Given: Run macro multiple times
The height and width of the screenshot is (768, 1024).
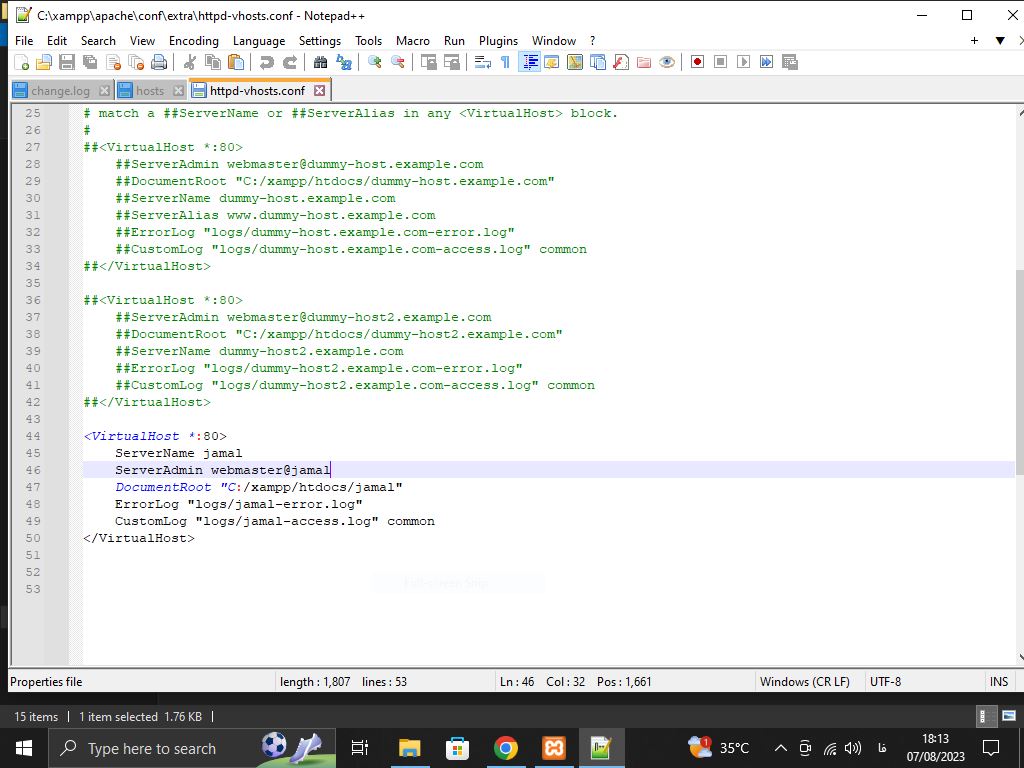Looking at the screenshot, I should coord(767,62).
